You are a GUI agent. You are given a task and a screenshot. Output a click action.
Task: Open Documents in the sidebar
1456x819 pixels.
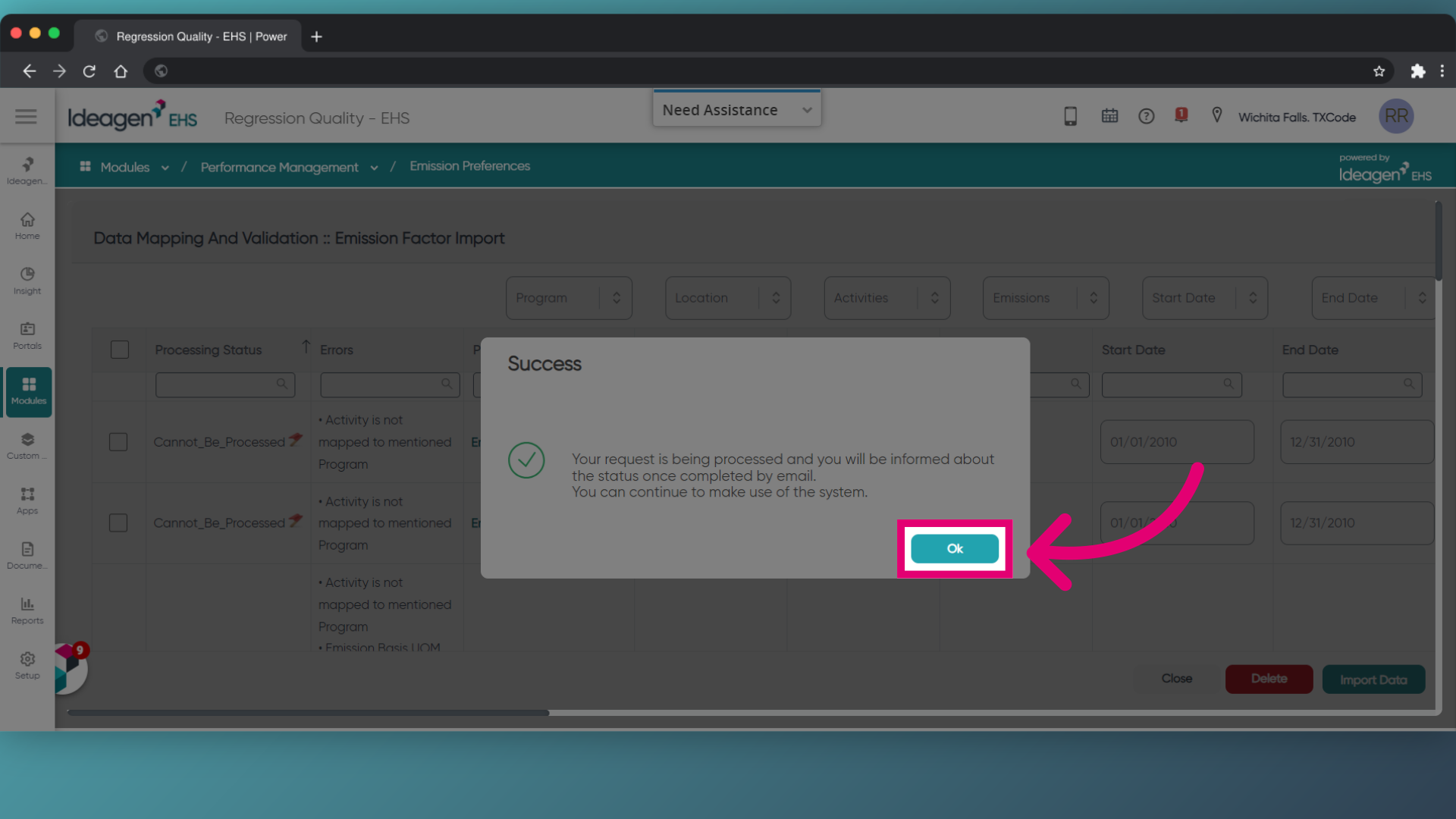click(27, 556)
